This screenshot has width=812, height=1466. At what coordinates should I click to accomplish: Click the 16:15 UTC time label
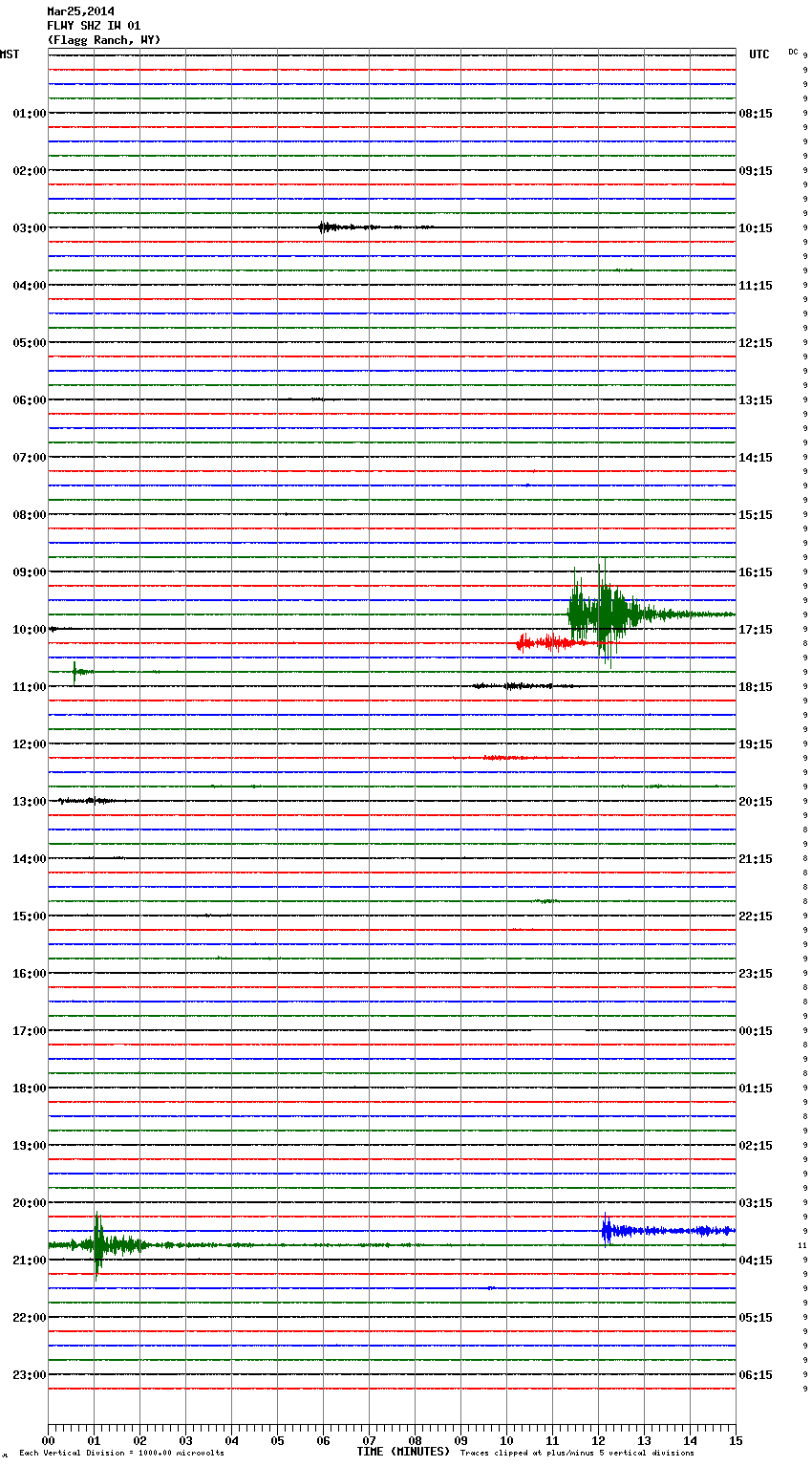[756, 572]
